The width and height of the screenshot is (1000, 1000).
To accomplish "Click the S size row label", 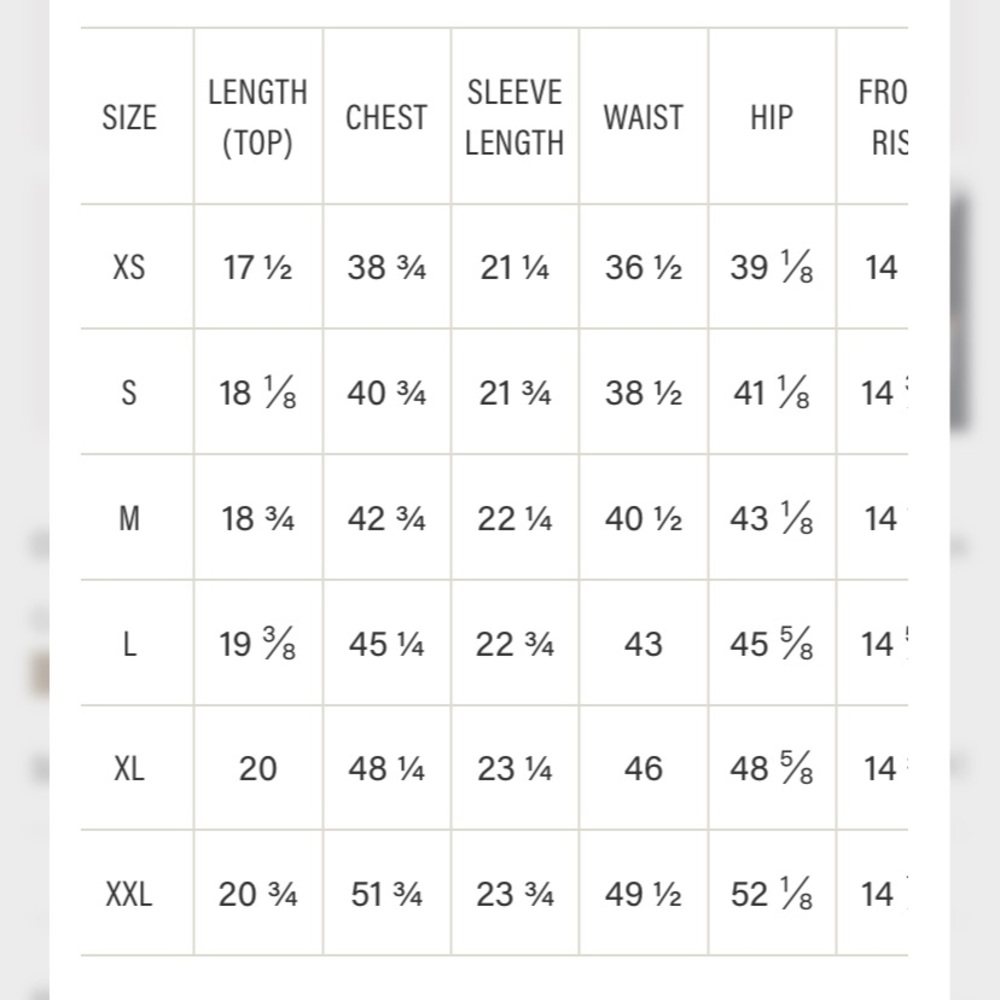I will [129, 392].
